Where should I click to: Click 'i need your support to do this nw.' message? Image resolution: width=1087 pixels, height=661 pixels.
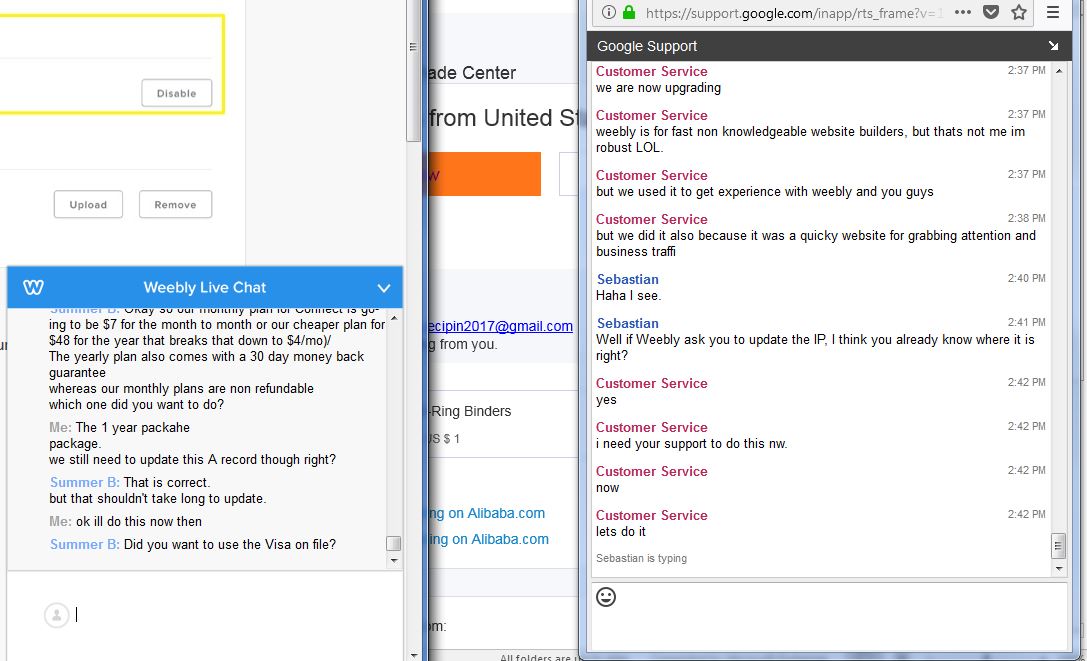click(x=692, y=444)
